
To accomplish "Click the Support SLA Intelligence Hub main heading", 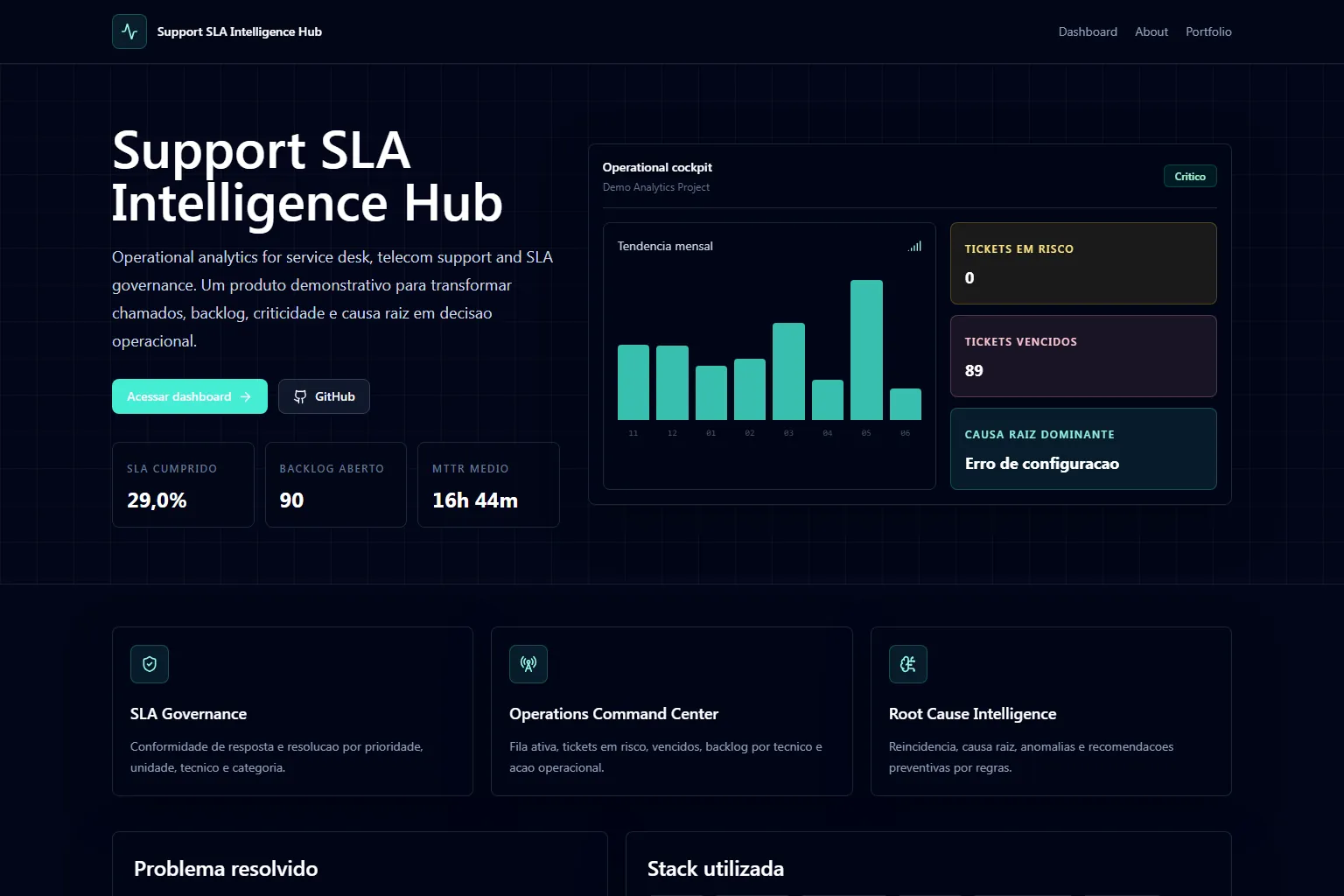I will (x=307, y=176).
